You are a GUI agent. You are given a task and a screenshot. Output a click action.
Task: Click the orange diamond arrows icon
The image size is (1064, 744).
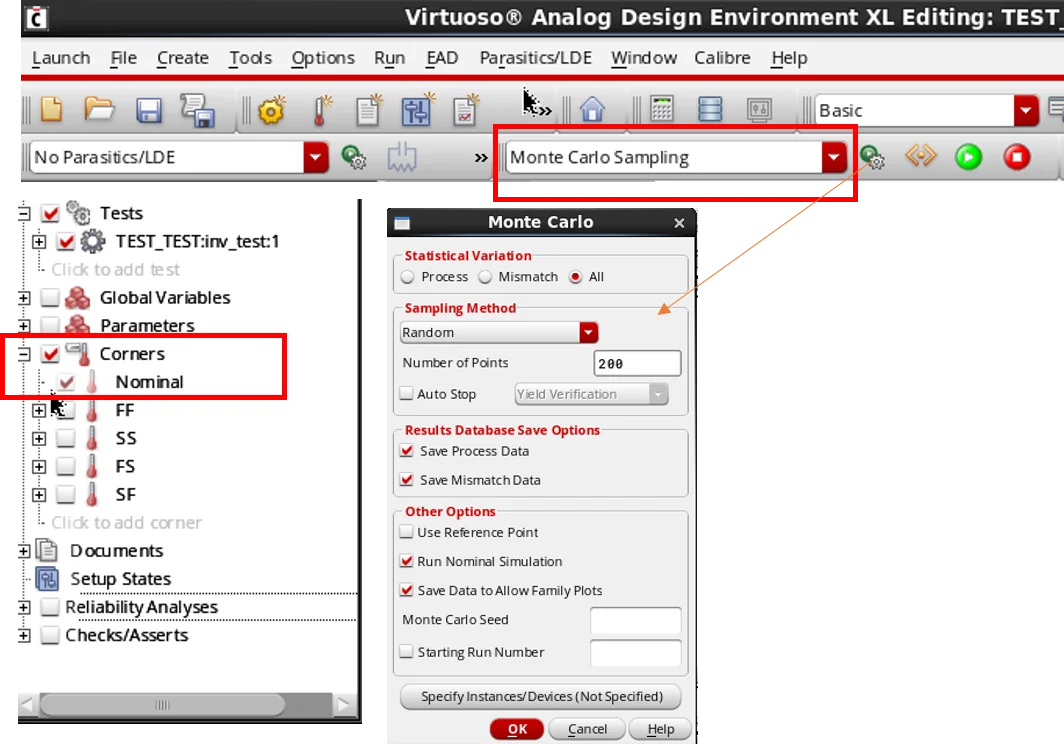tap(920, 156)
